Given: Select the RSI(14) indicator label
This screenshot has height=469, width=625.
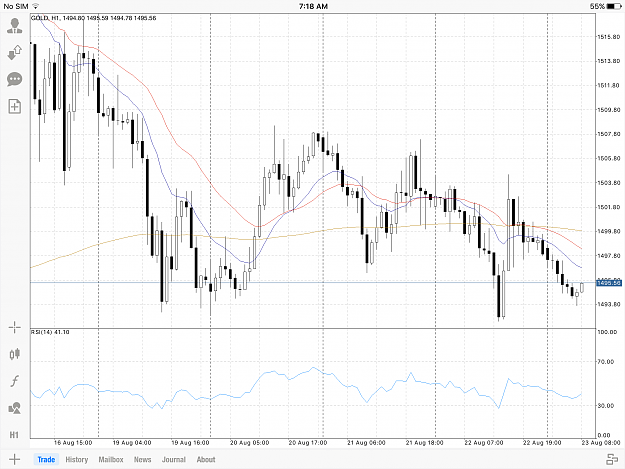Looking at the screenshot, I should [50, 332].
